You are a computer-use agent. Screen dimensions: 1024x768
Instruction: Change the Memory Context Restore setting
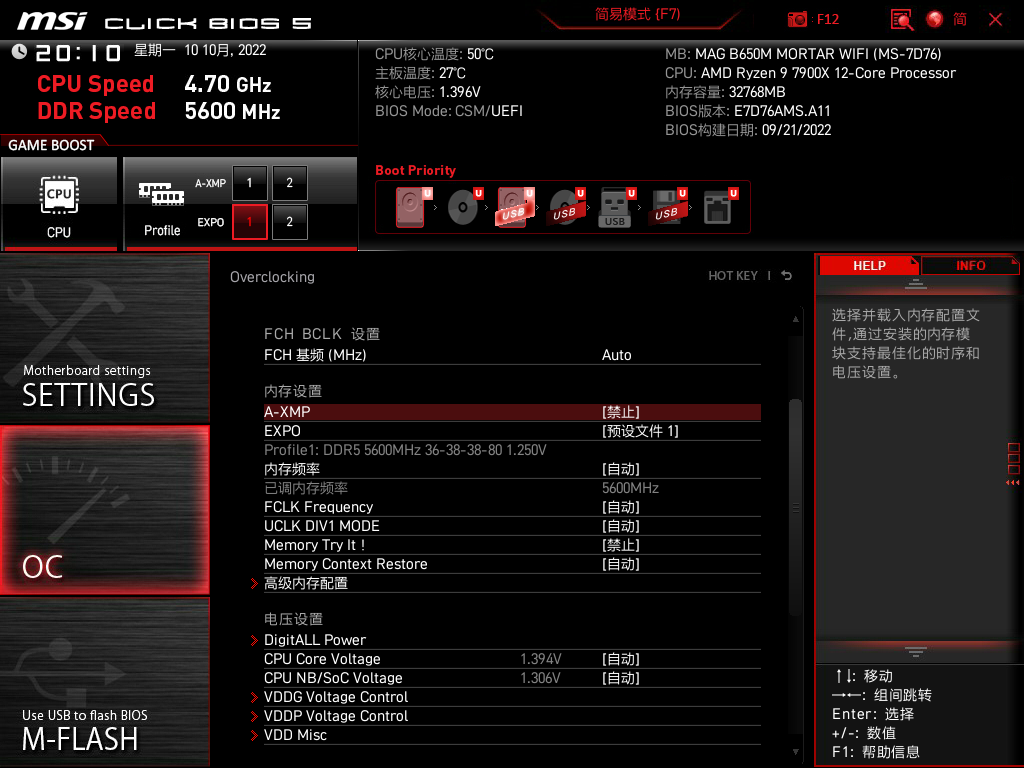[512, 564]
